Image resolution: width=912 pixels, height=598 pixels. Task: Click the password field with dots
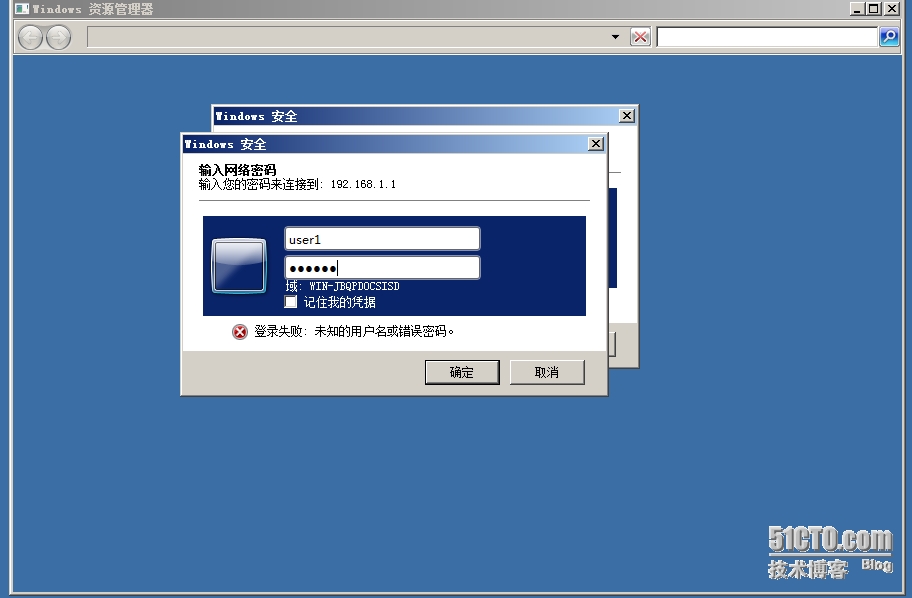[382, 268]
